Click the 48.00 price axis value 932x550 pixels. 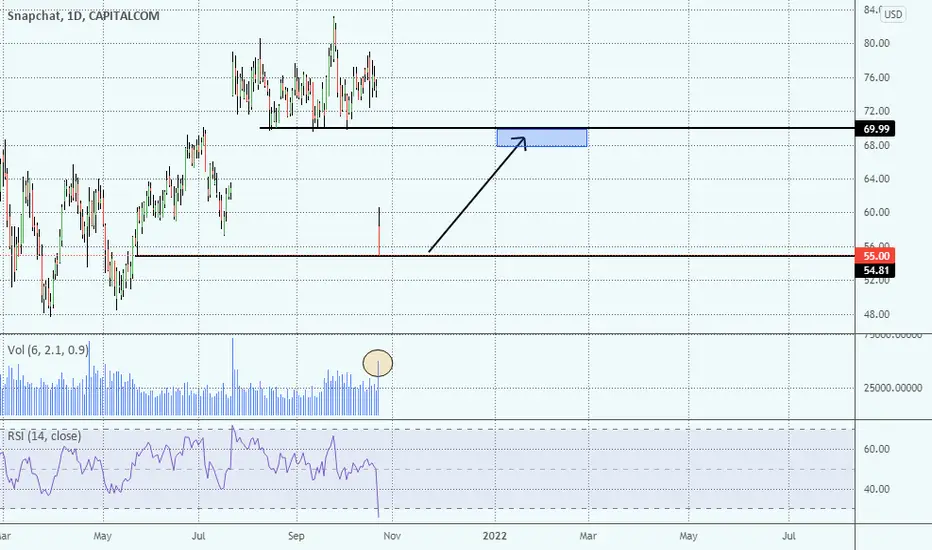pyautogui.click(x=877, y=314)
